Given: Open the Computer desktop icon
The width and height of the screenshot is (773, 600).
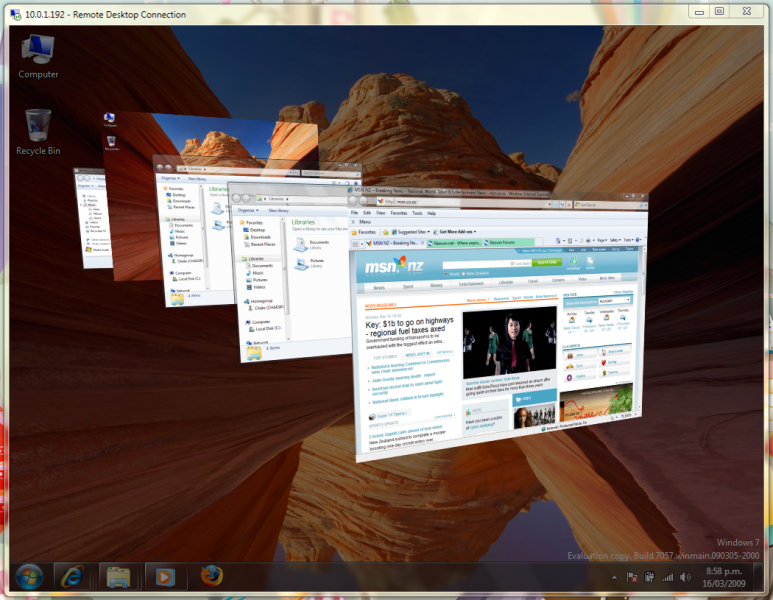Looking at the screenshot, I should (x=38, y=55).
